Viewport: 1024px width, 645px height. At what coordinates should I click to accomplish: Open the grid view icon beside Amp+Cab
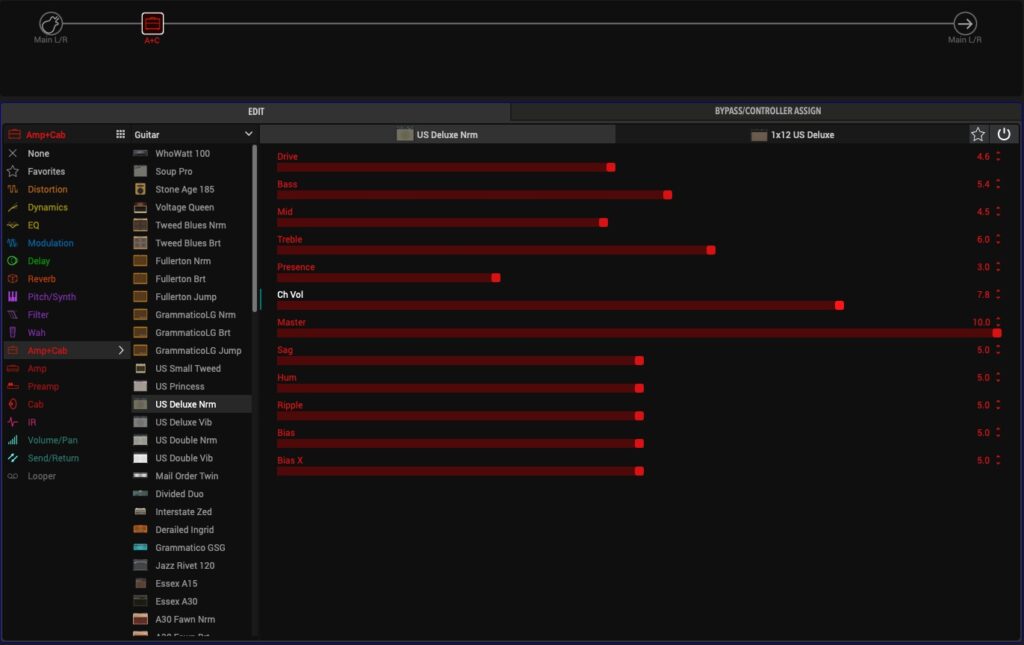[x=121, y=134]
